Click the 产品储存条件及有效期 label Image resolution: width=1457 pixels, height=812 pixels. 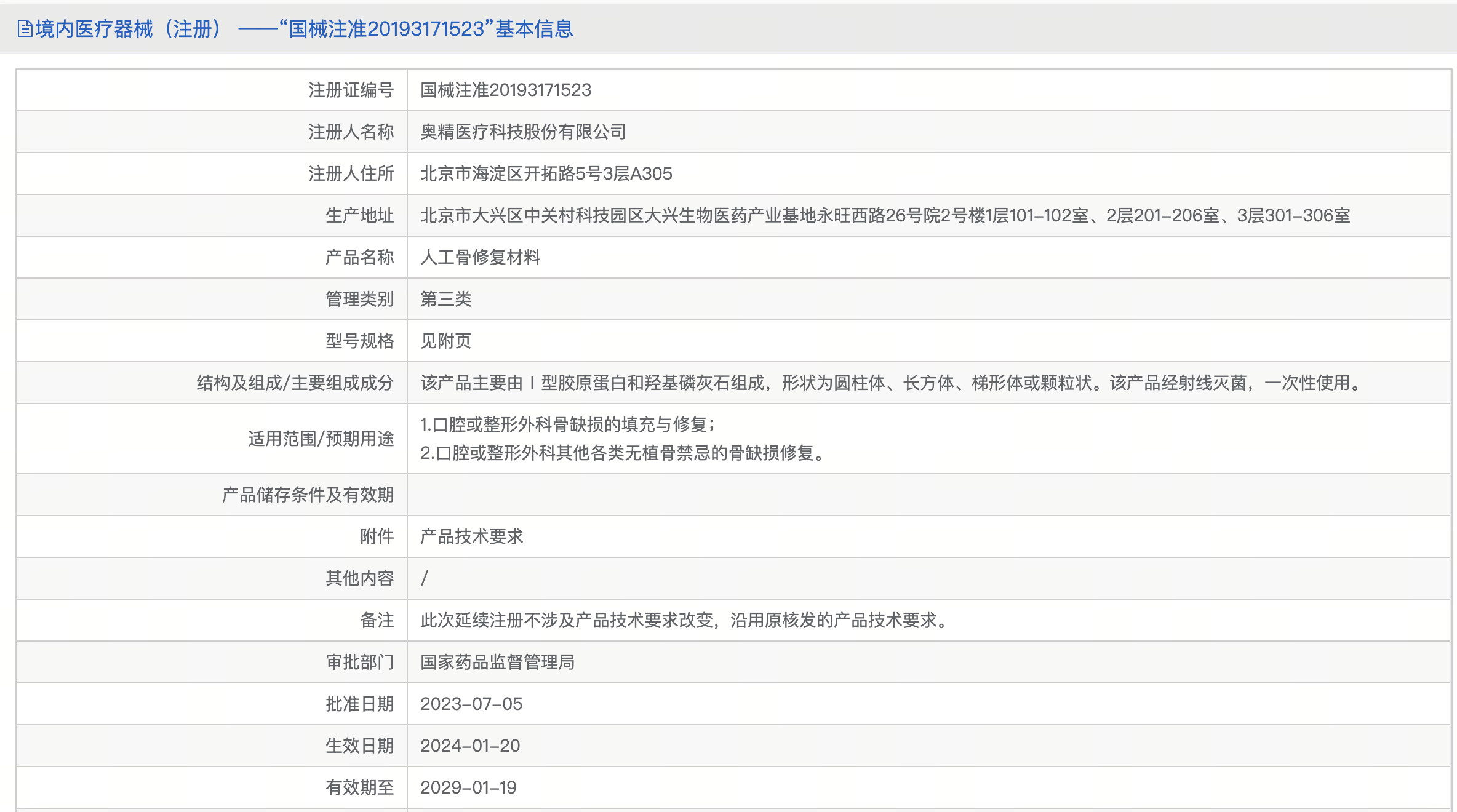point(308,495)
